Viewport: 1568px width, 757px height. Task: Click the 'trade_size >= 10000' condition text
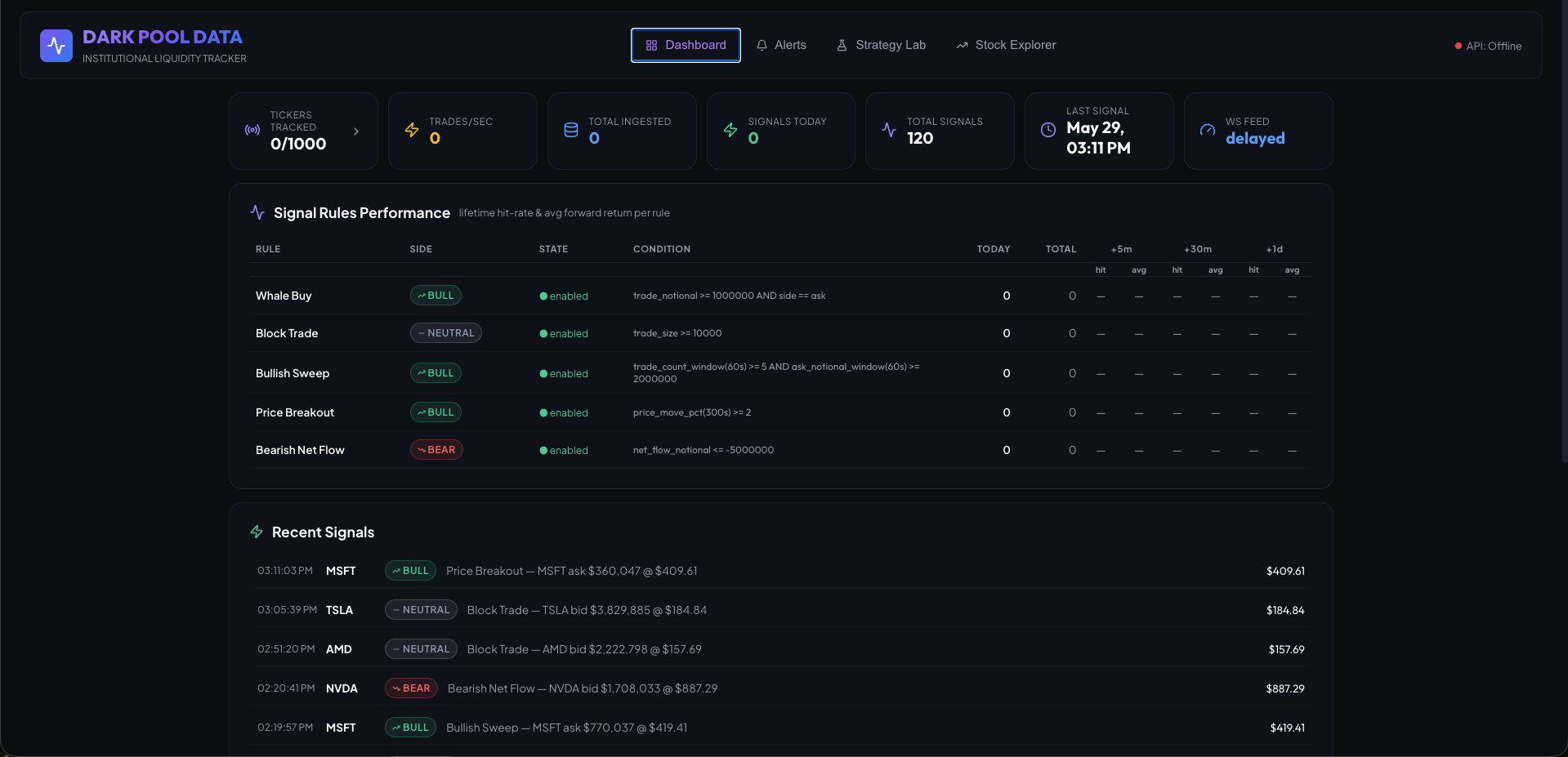coord(677,333)
